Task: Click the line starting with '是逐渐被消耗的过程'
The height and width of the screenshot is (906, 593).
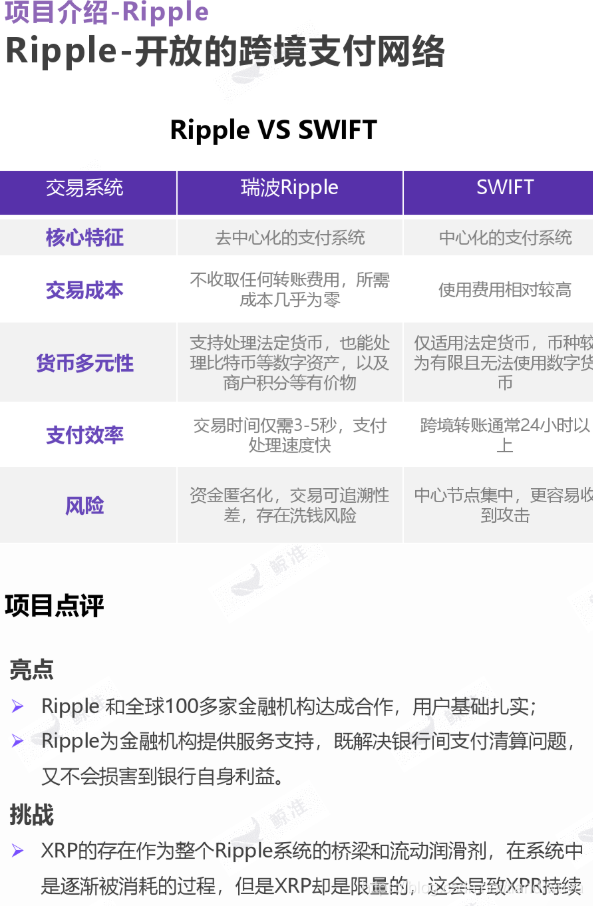Action: pos(312,885)
